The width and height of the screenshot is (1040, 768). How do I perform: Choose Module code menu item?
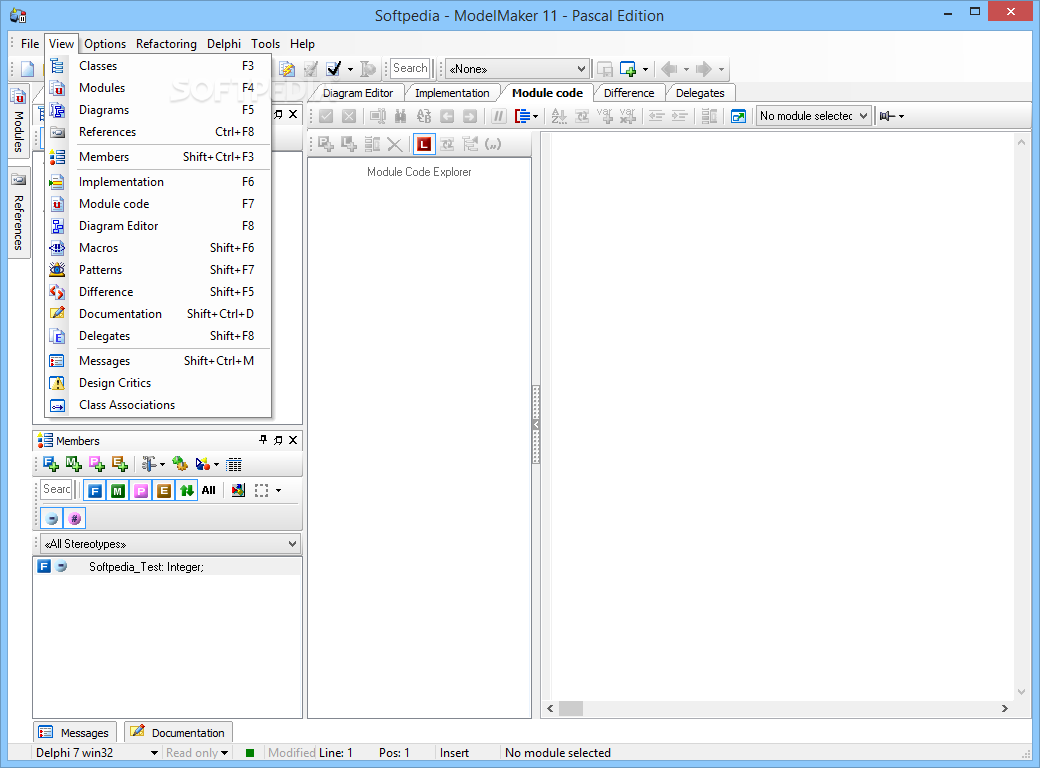[x=159, y=204]
